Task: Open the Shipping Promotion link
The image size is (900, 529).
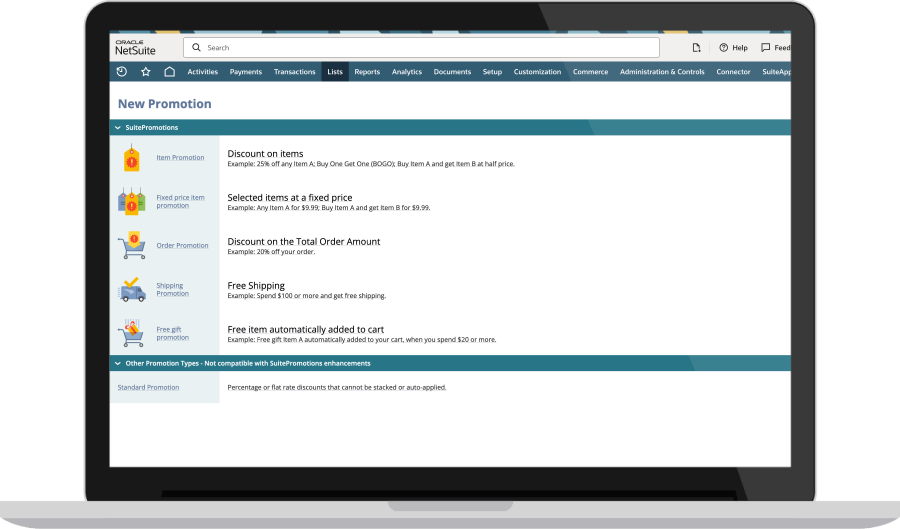Action: click(x=172, y=289)
